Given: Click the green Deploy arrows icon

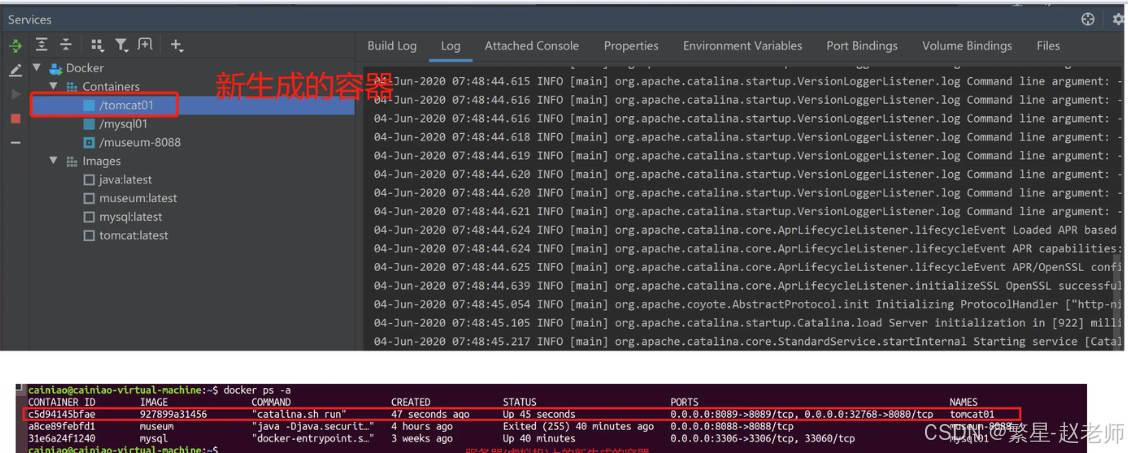Looking at the screenshot, I should pos(15,46).
